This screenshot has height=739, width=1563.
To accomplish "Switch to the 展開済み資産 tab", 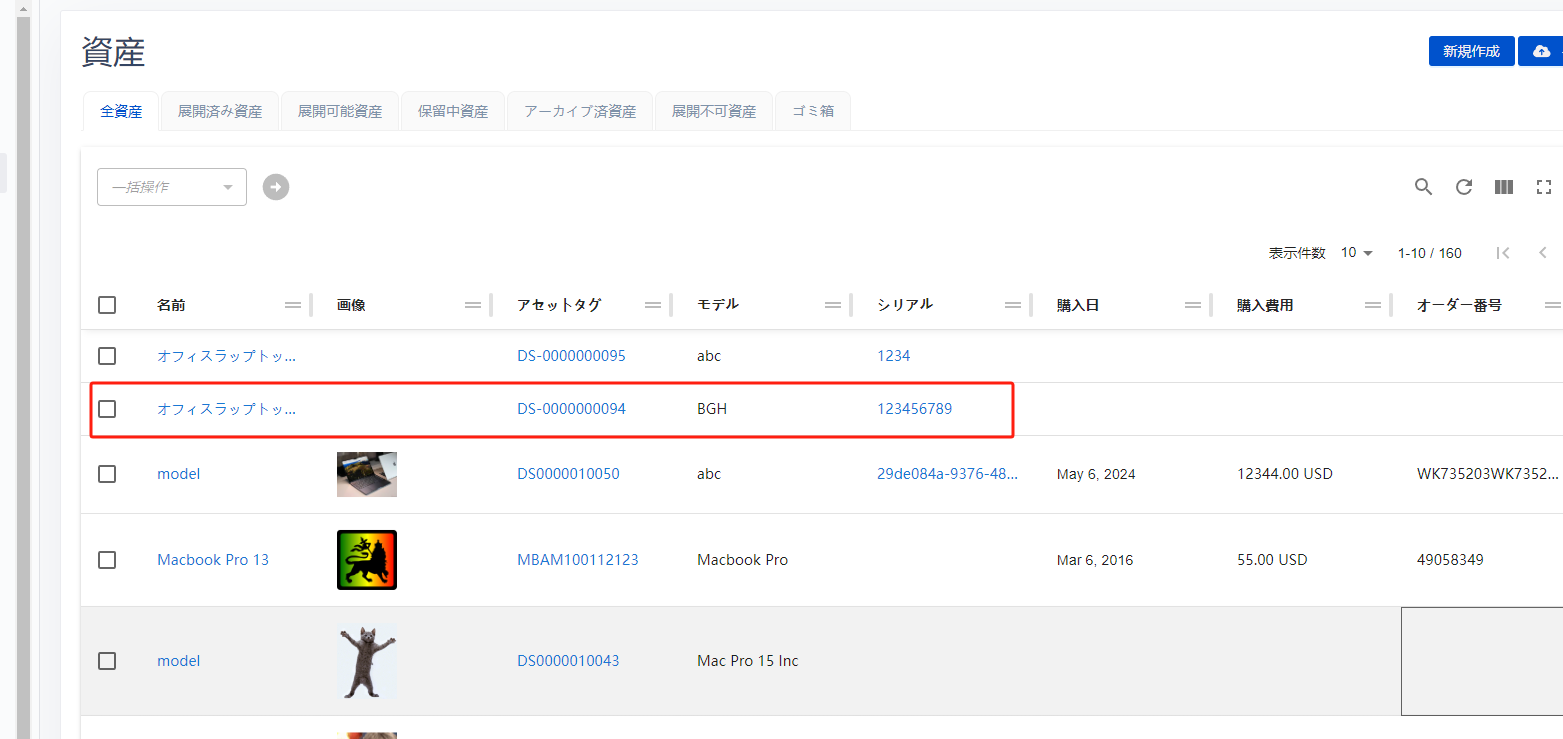I will [x=219, y=112].
